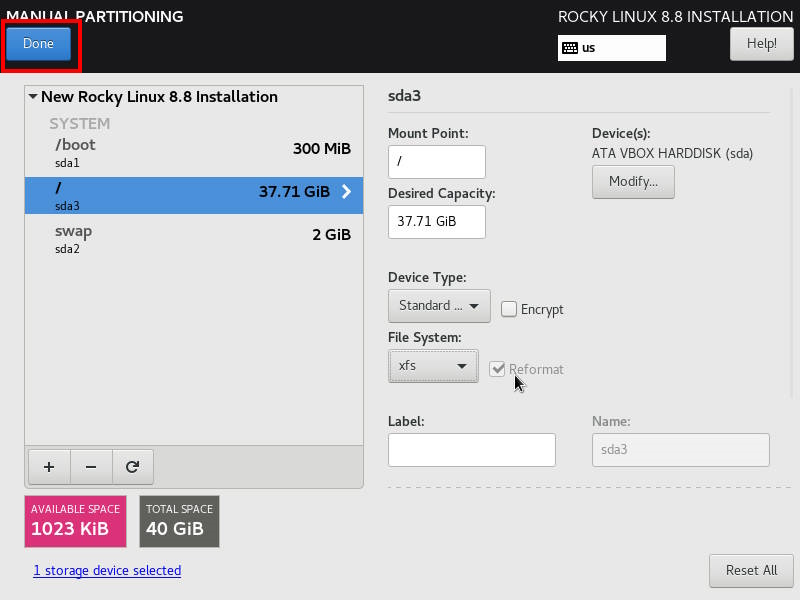Click the Desired Capacity input field
This screenshot has width=800, height=600.
(437, 221)
